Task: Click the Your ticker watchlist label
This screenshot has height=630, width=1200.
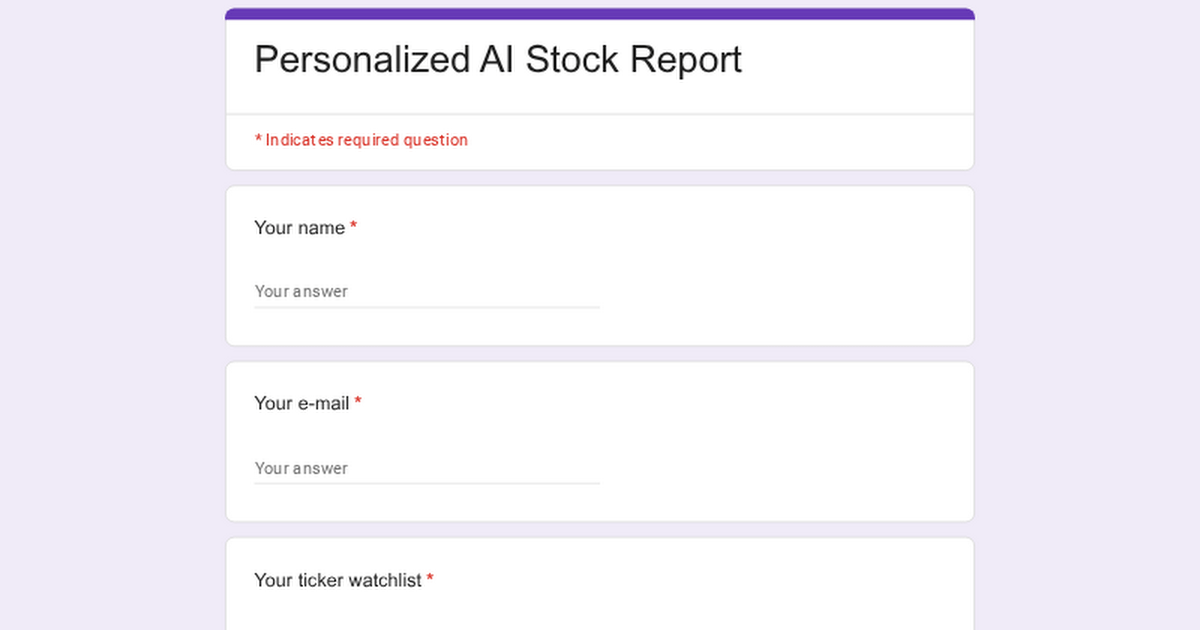Action: (337, 580)
